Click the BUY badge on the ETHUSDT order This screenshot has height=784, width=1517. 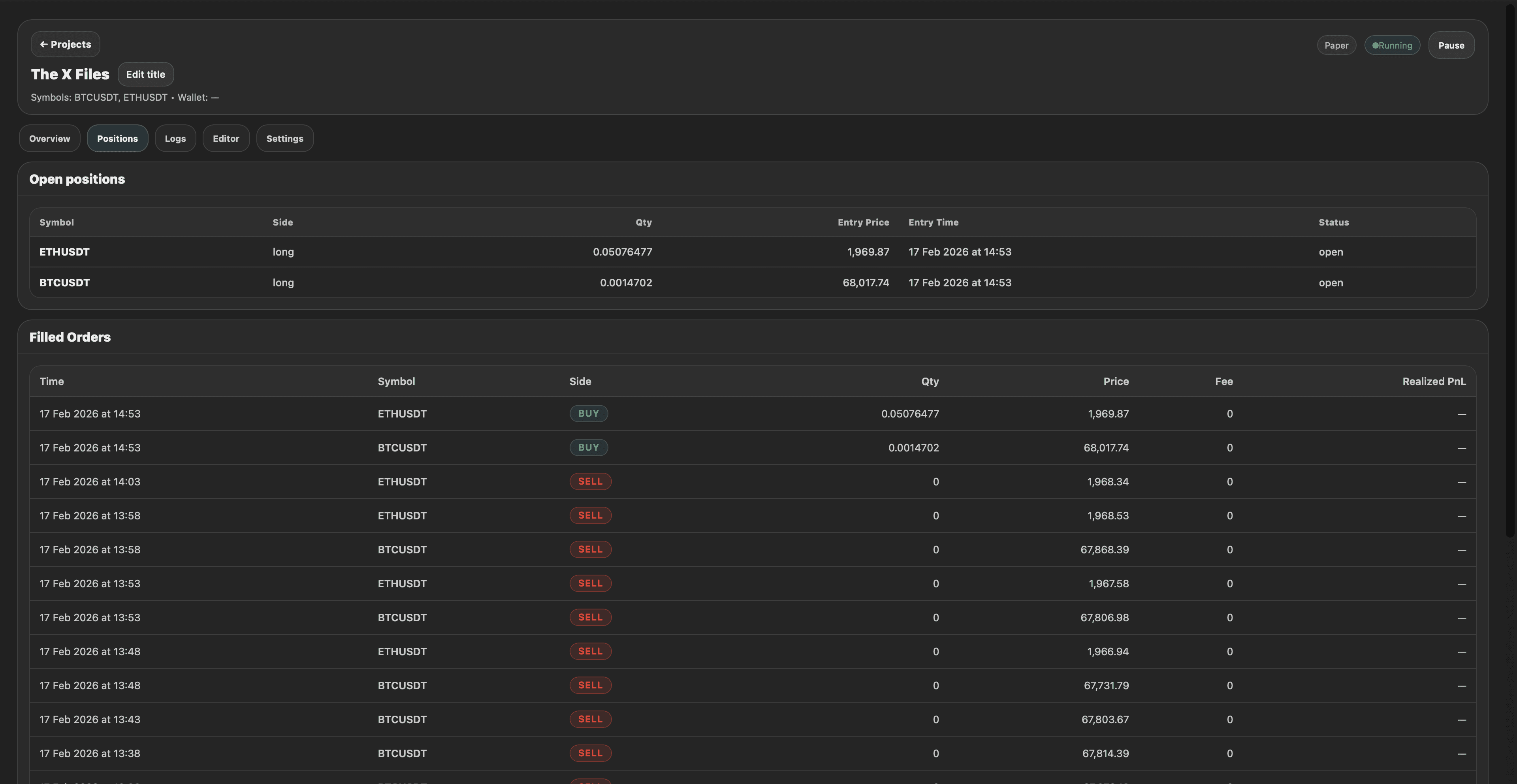(x=588, y=413)
